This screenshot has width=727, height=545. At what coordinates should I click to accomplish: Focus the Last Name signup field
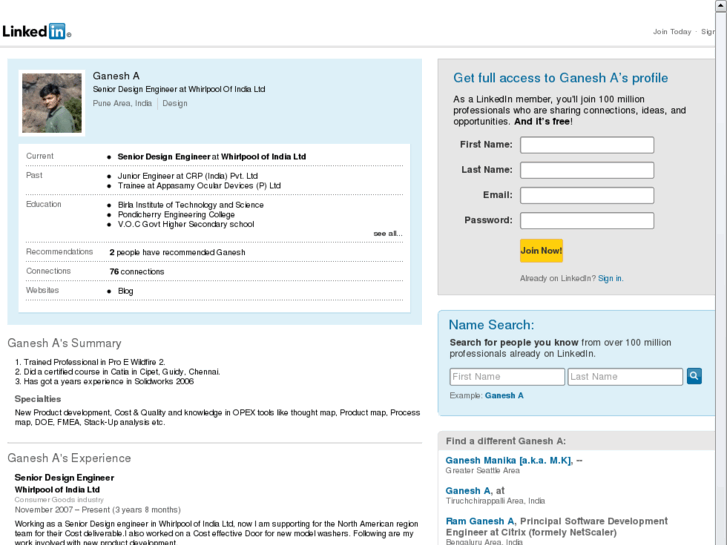(x=587, y=170)
